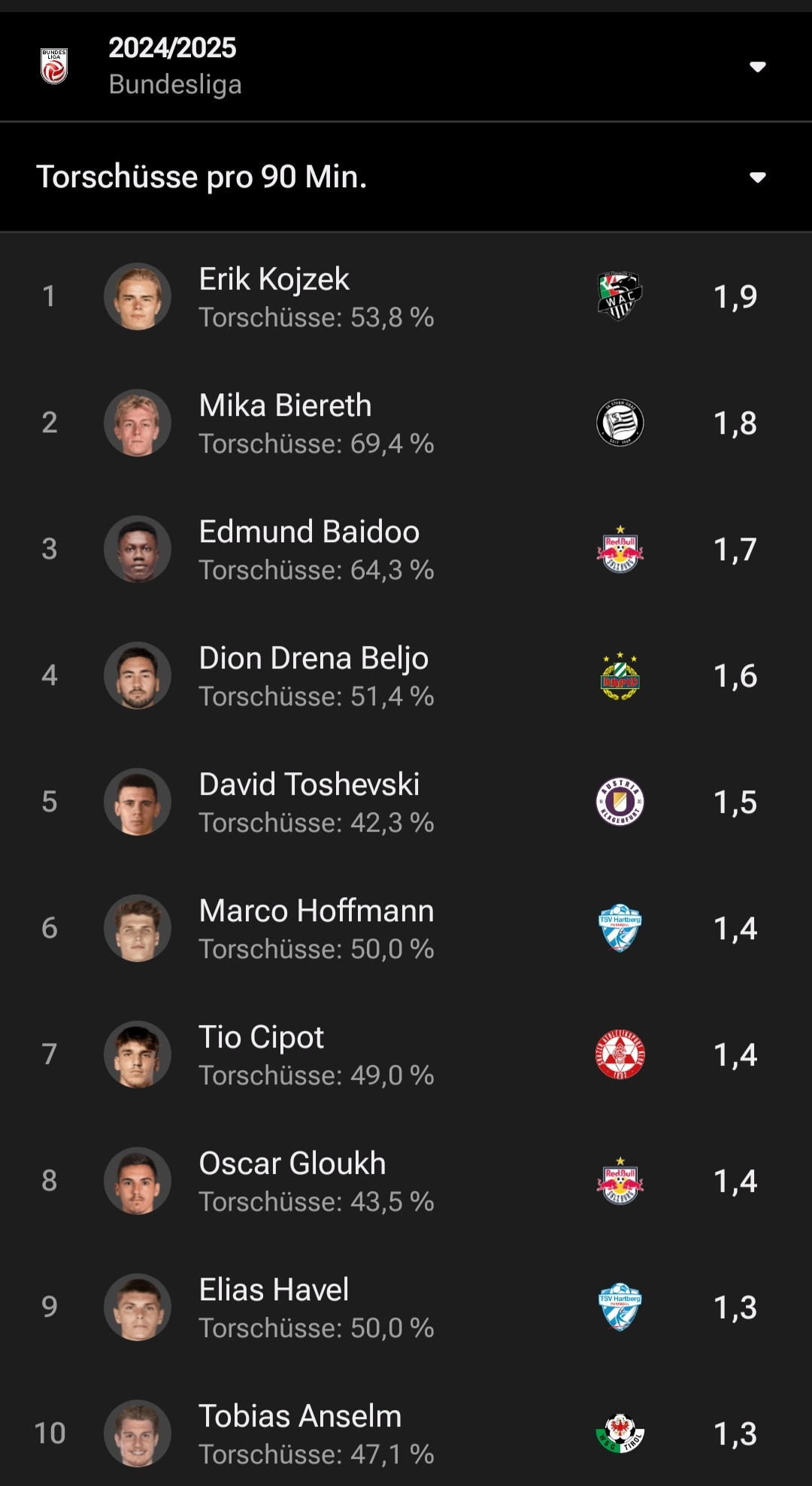Open Erik Kojzek's player photo
The height and width of the screenshot is (1486, 812).
point(138,296)
